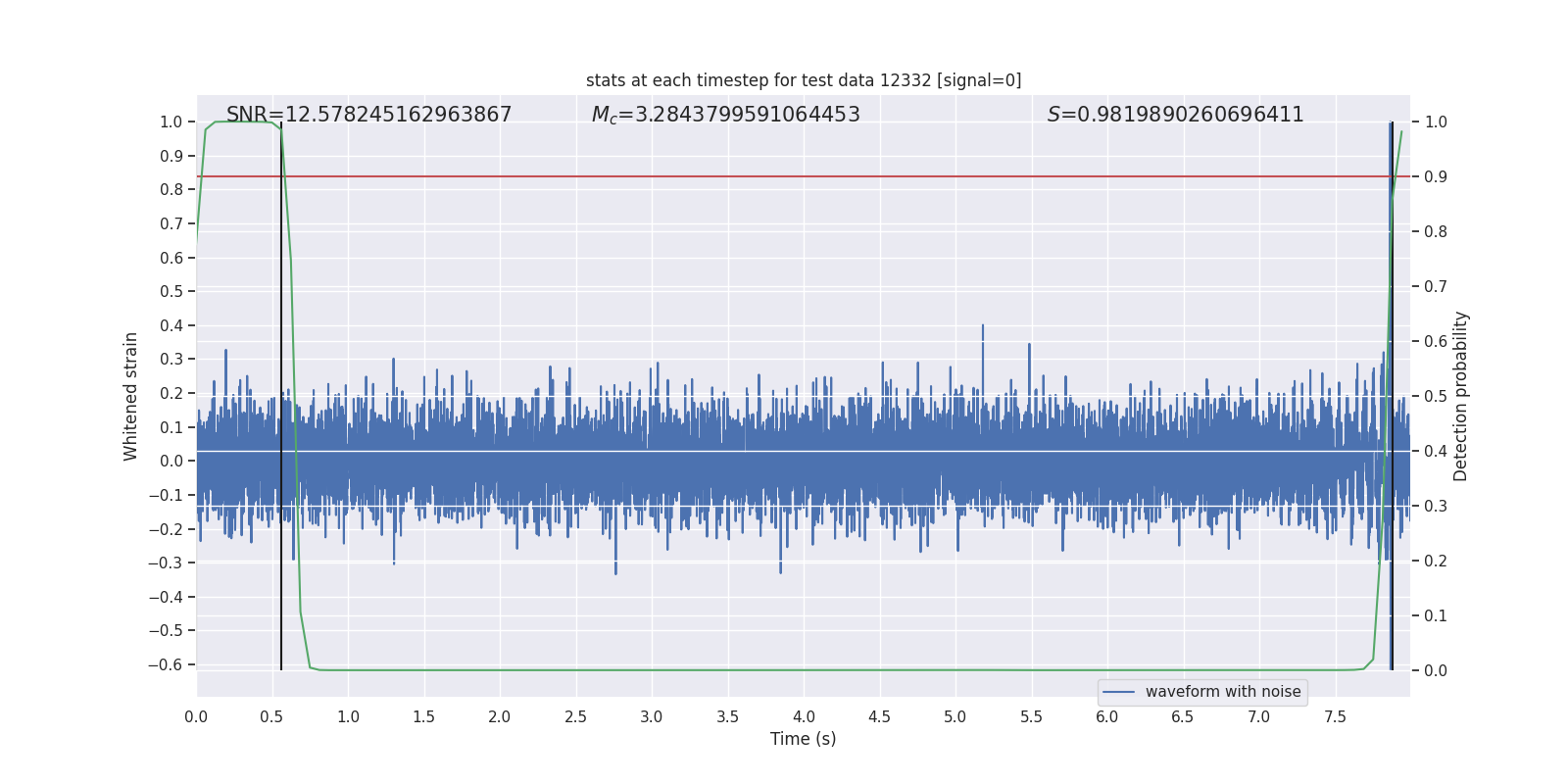This screenshot has height=784, width=1568.
Task: Select the detection probability tick label 0.2
Action: coord(1436,562)
